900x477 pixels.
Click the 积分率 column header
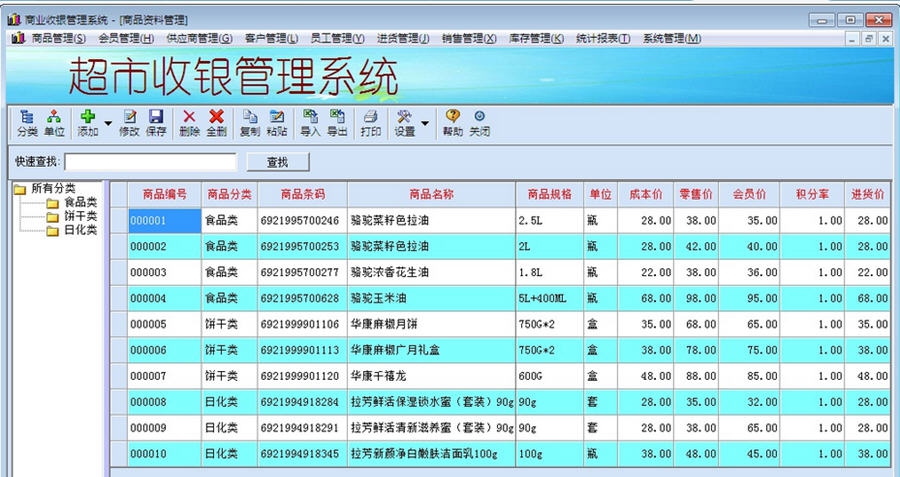pyautogui.click(x=812, y=195)
